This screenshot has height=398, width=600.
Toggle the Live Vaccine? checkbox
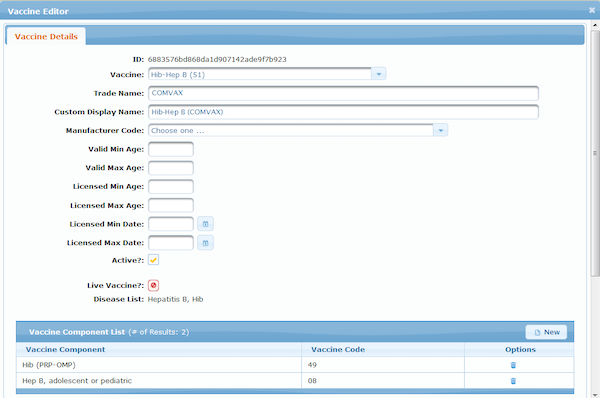[153, 285]
